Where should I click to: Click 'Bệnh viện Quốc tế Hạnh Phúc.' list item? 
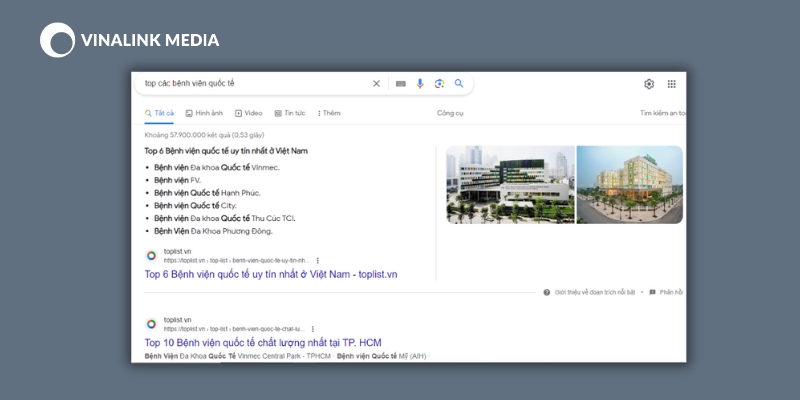tap(207, 193)
